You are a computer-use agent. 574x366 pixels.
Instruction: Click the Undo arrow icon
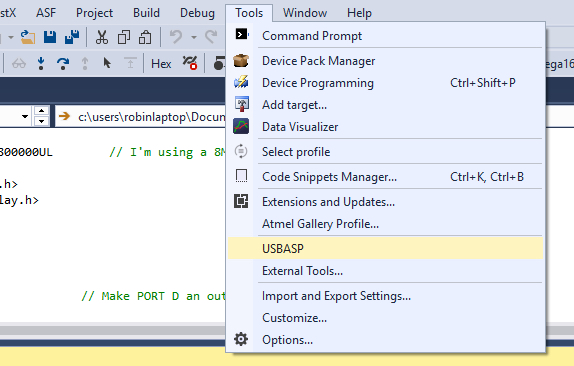click(176, 37)
